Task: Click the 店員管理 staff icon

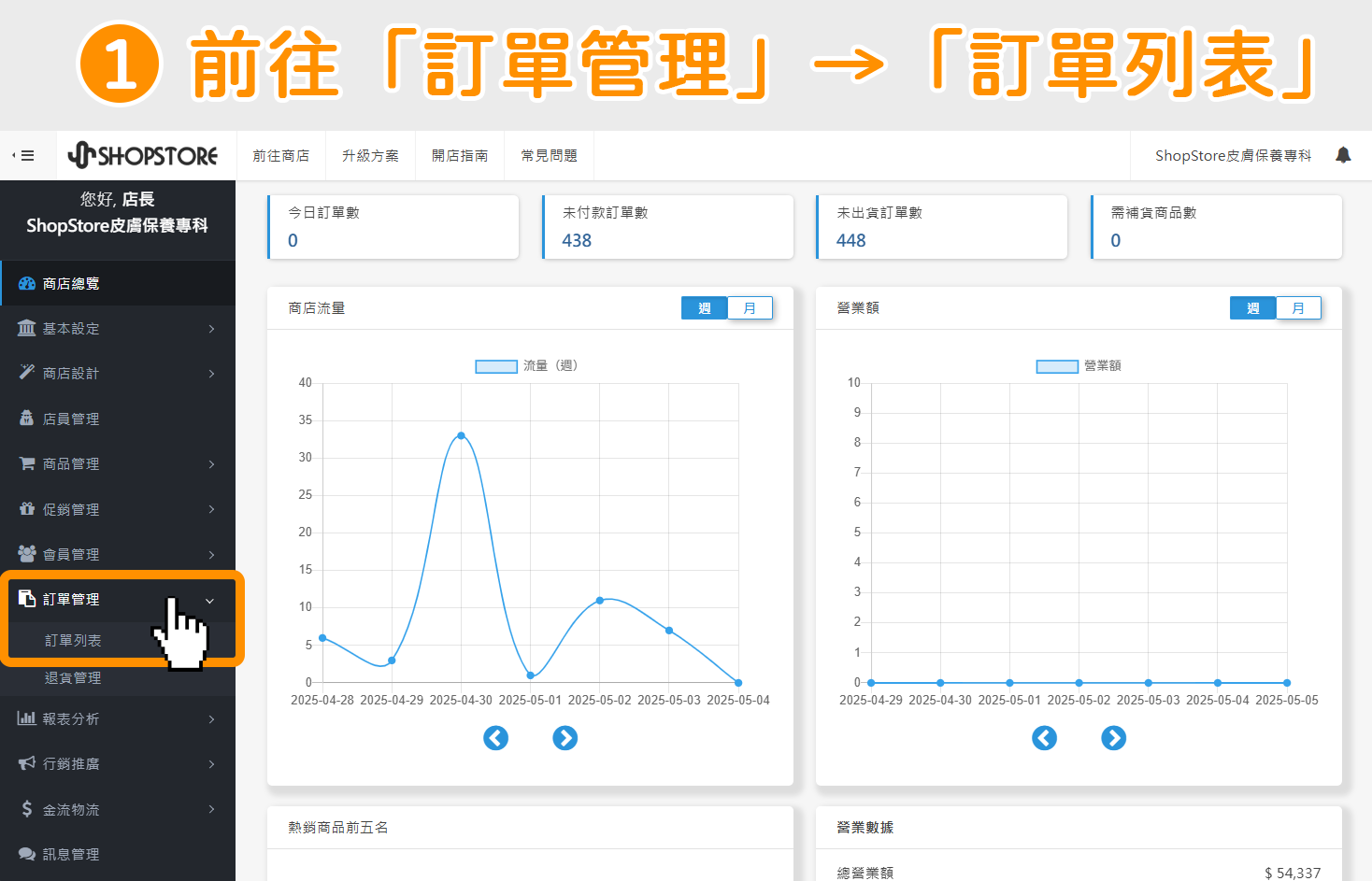Action: coord(27,418)
